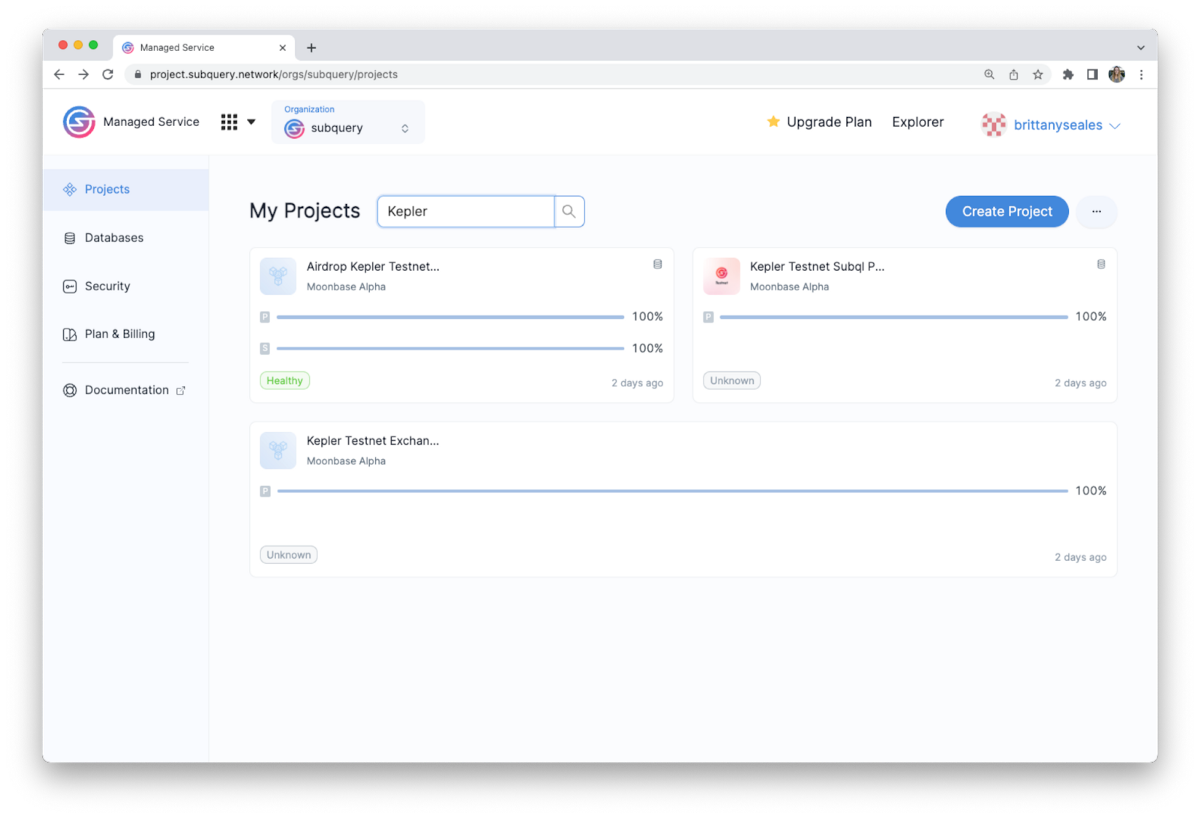Click the Upgrade Plan star icon
The width and height of the screenshot is (1200, 818).
773,122
